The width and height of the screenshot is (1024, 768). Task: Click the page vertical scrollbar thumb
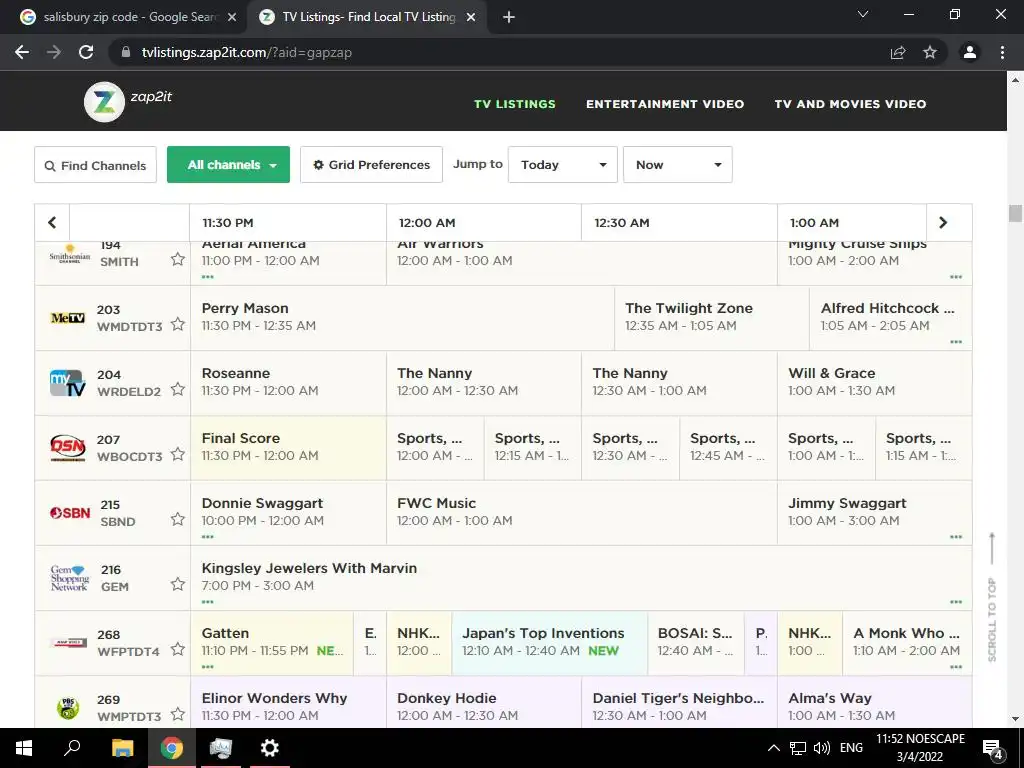(x=1015, y=214)
